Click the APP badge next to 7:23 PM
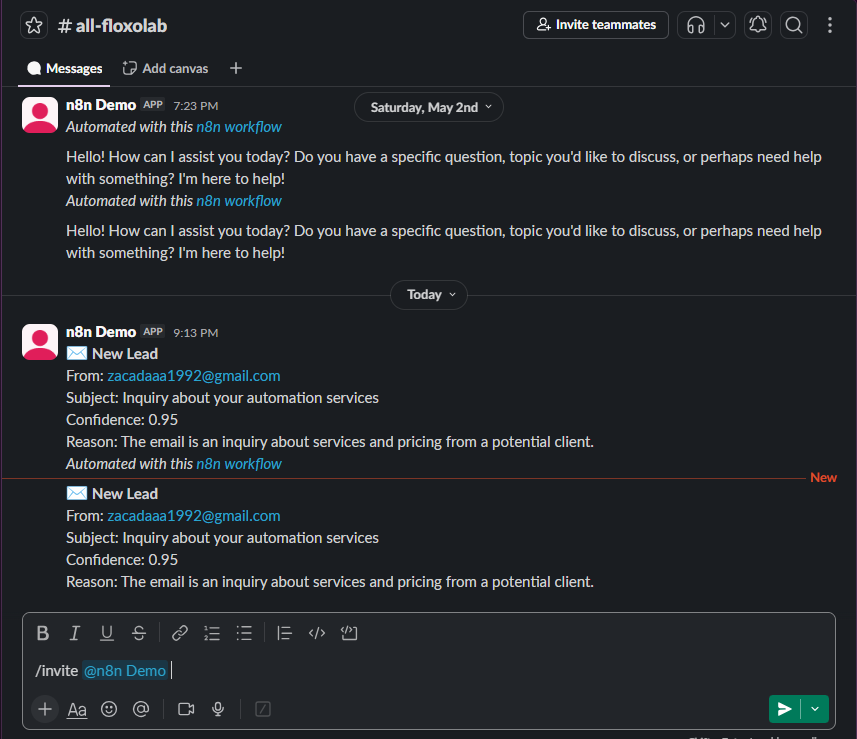This screenshot has height=739, width=857. pyautogui.click(x=153, y=104)
